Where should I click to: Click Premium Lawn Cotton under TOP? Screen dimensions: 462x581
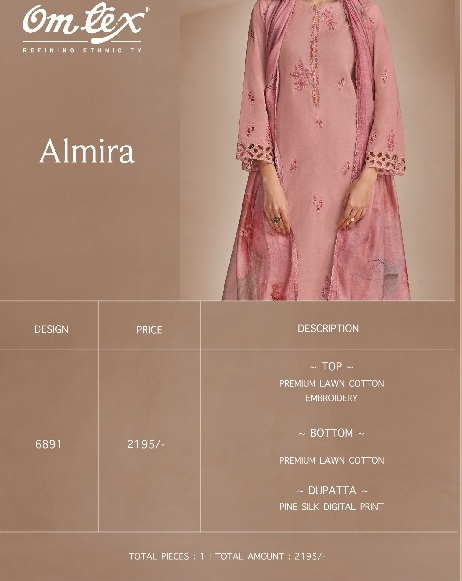click(x=332, y=384)
